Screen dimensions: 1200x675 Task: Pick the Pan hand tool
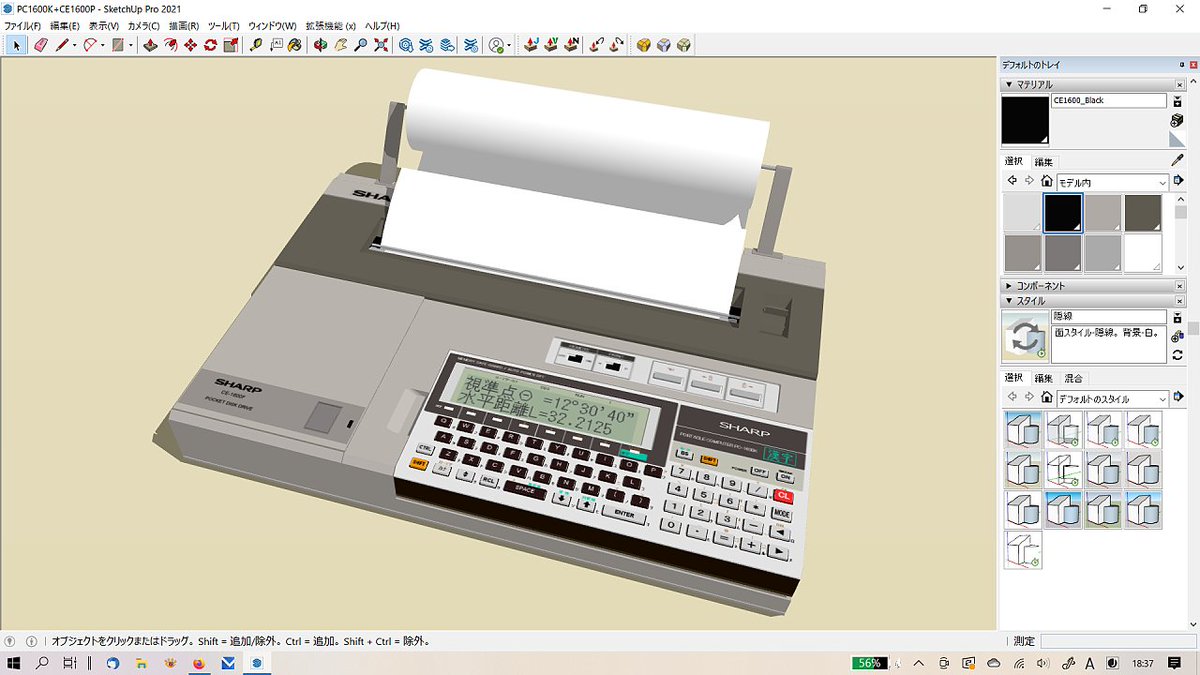click(x=342, y=45)
